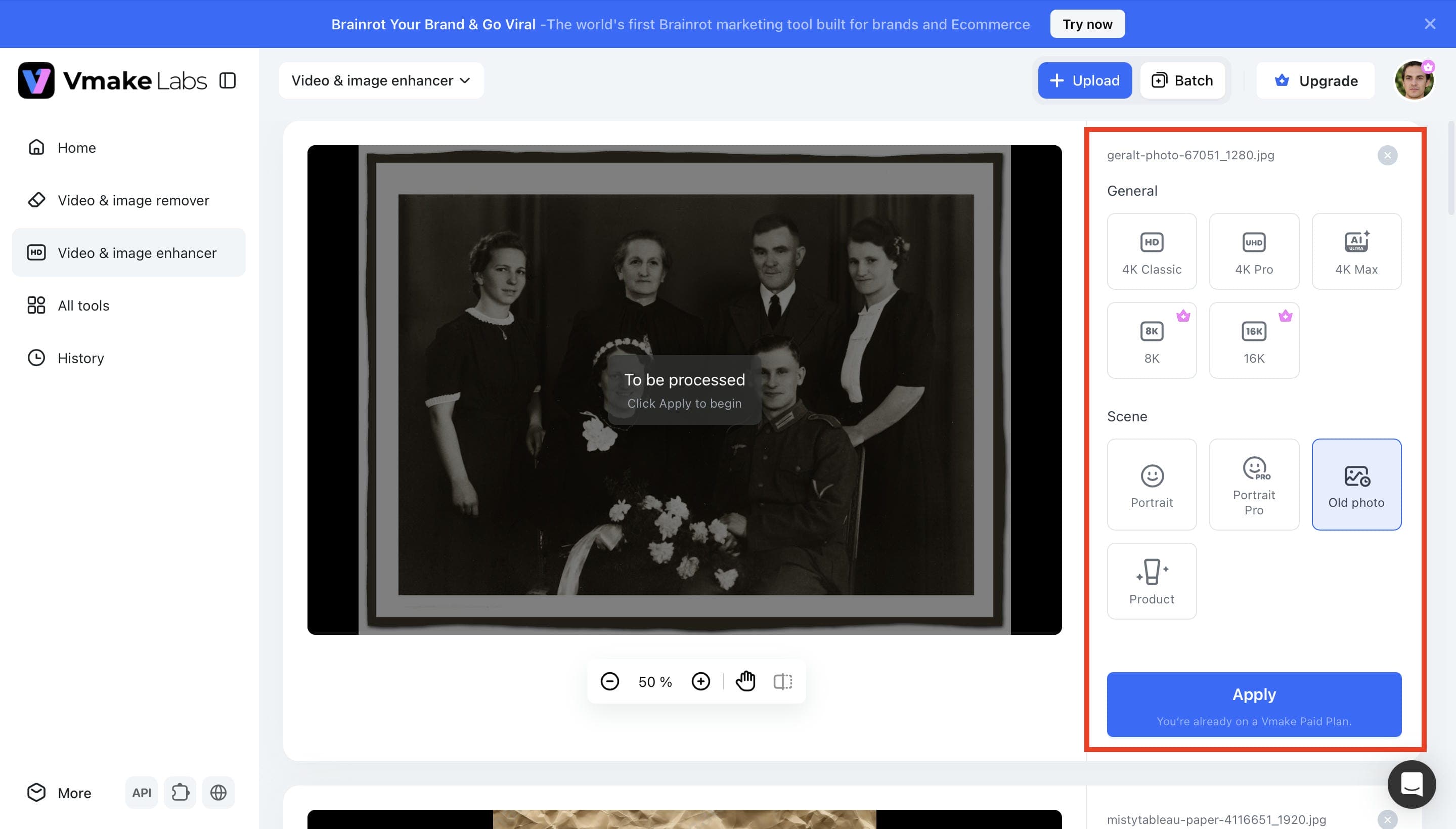Screen dimensions: 1456x829
Task: Open the More menu in sidebar
Action: coord(59,793)
